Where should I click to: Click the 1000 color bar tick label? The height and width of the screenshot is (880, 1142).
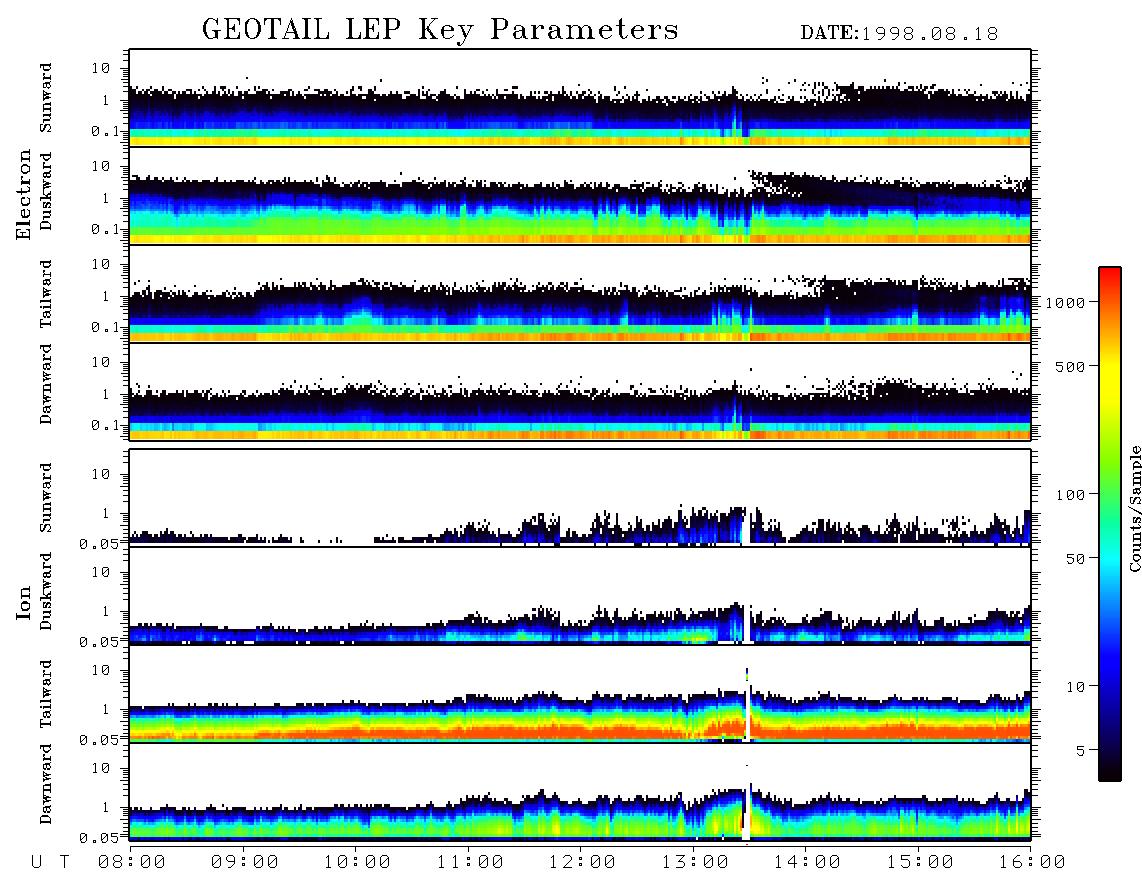[1065, 302]
